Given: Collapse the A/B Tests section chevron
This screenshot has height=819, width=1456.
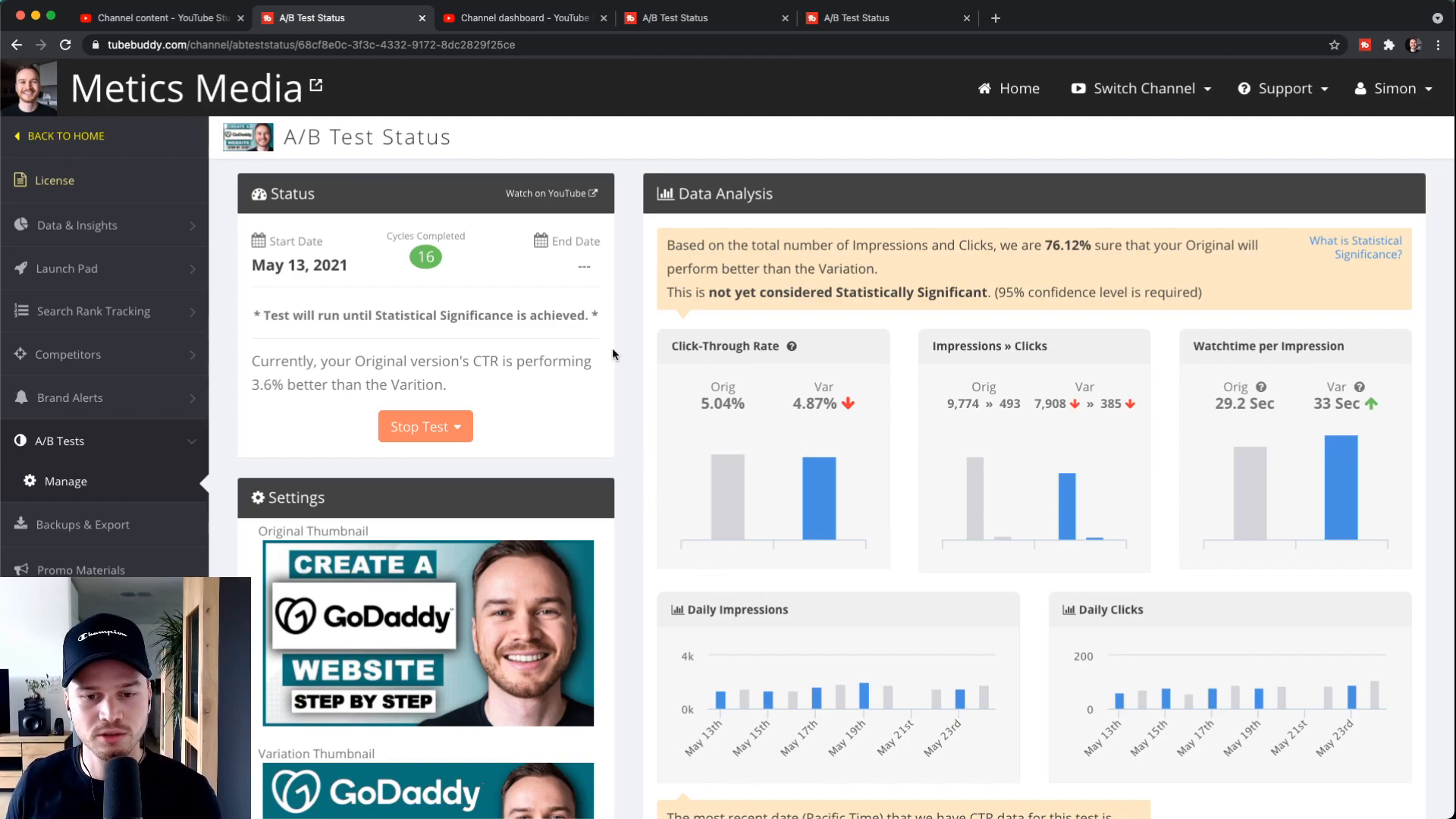Looking at the screenshot, I should pyautogui.click(x=192, y=441).
